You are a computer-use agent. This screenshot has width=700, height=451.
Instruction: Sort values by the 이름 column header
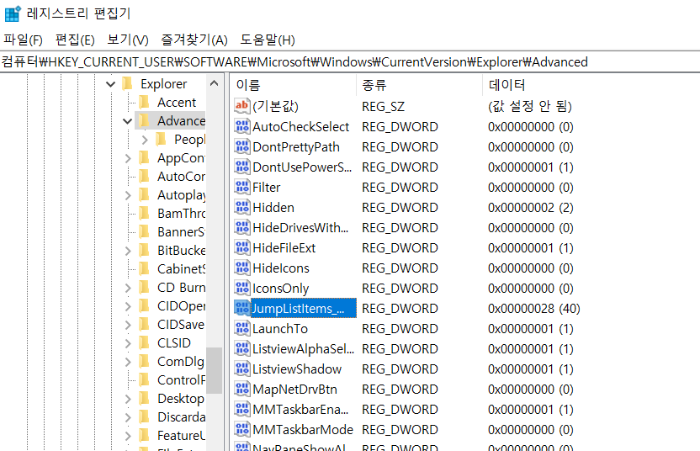(x=294, y=85)
